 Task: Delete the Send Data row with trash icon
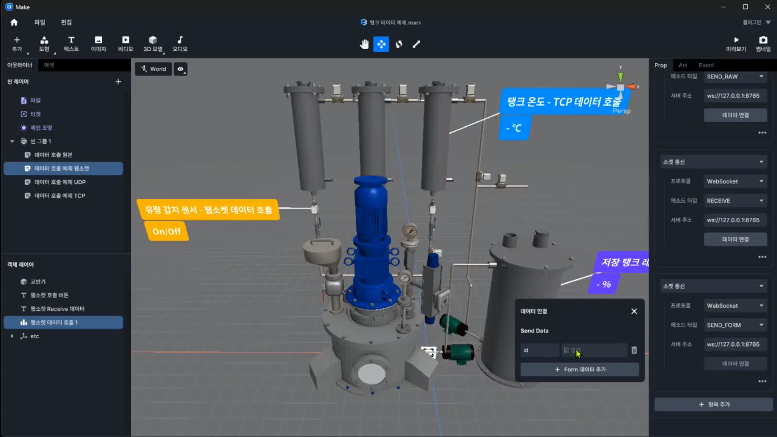tap(633, 350)
